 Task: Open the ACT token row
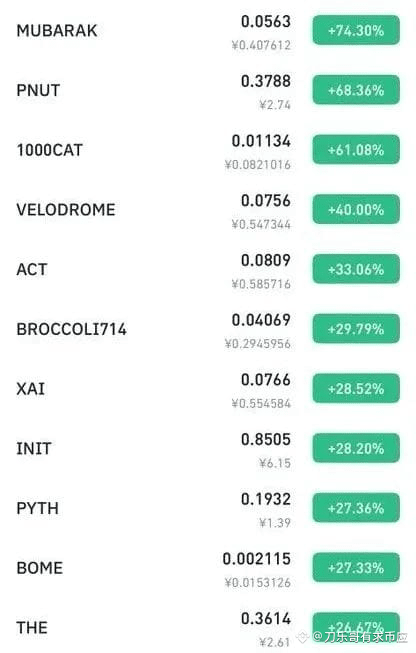(x=208, y=269)
